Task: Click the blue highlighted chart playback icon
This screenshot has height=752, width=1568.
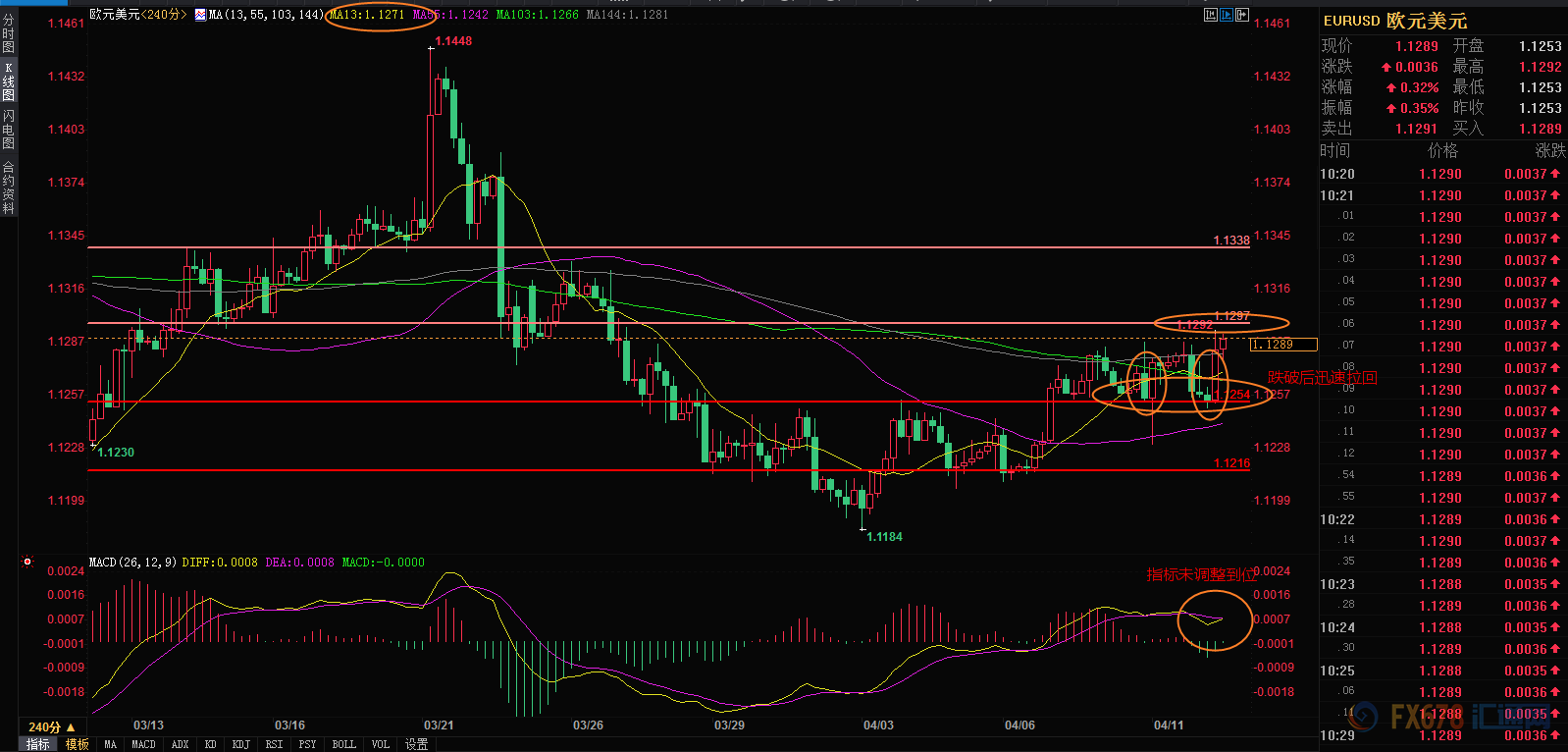Action: tap(1227, 15)
